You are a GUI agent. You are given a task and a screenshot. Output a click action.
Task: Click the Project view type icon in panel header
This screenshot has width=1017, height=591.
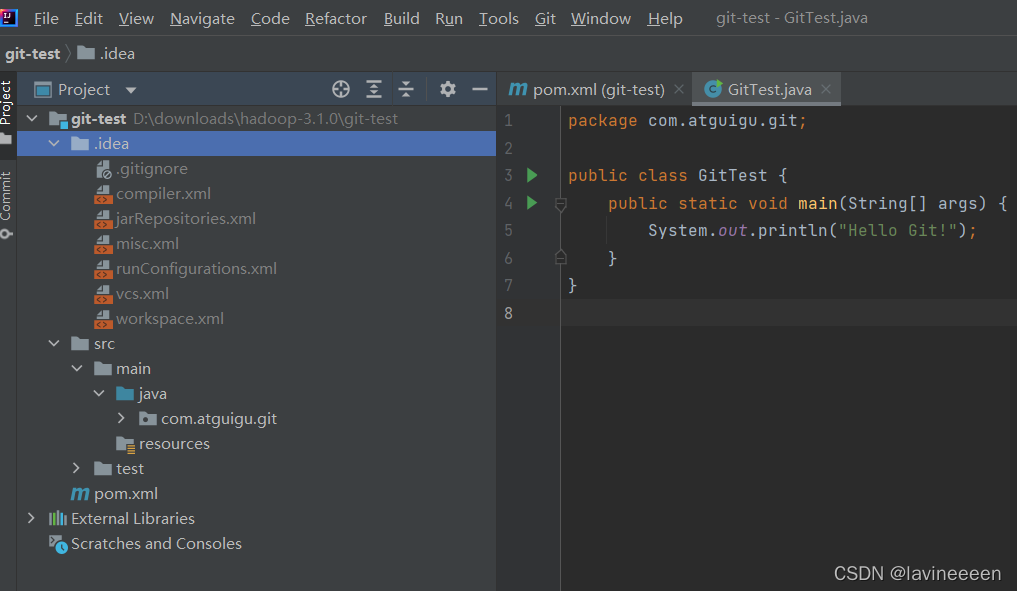click(x=43, y=90)
